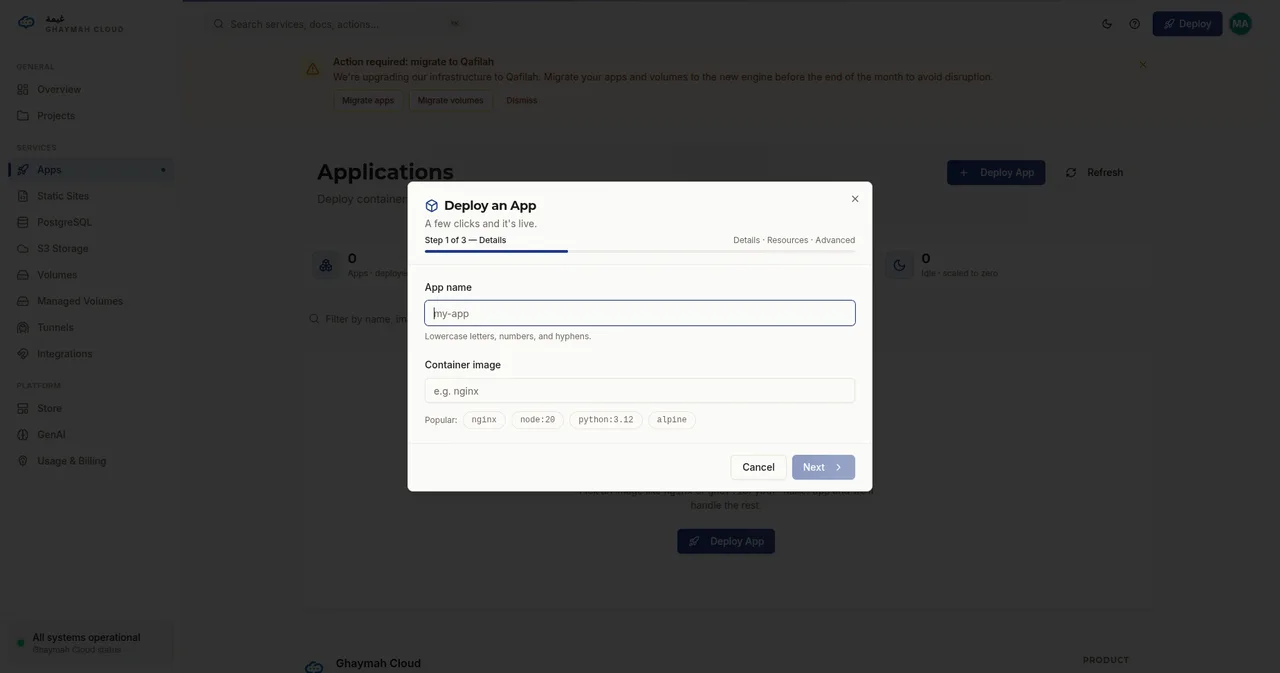This screenshot has height=673, width=1280.
Task: Choose the python:3.12 popular image chip
Action: pos(606,420)
